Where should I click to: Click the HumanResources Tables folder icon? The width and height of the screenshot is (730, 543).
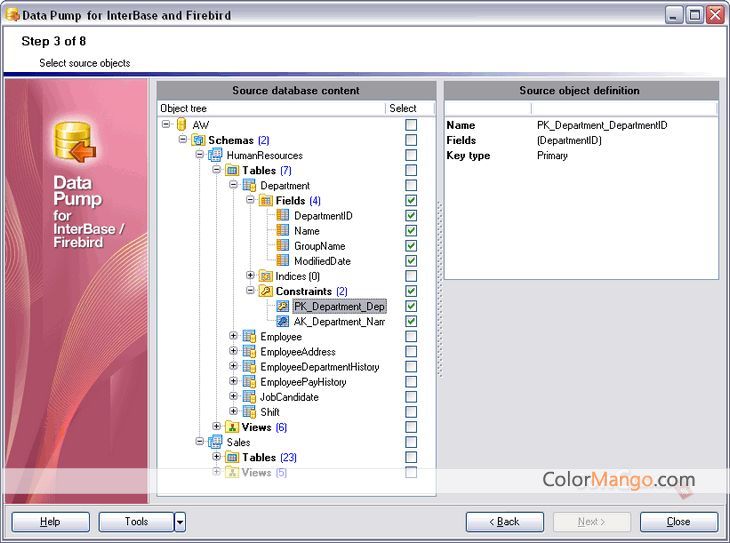[232, 170]
